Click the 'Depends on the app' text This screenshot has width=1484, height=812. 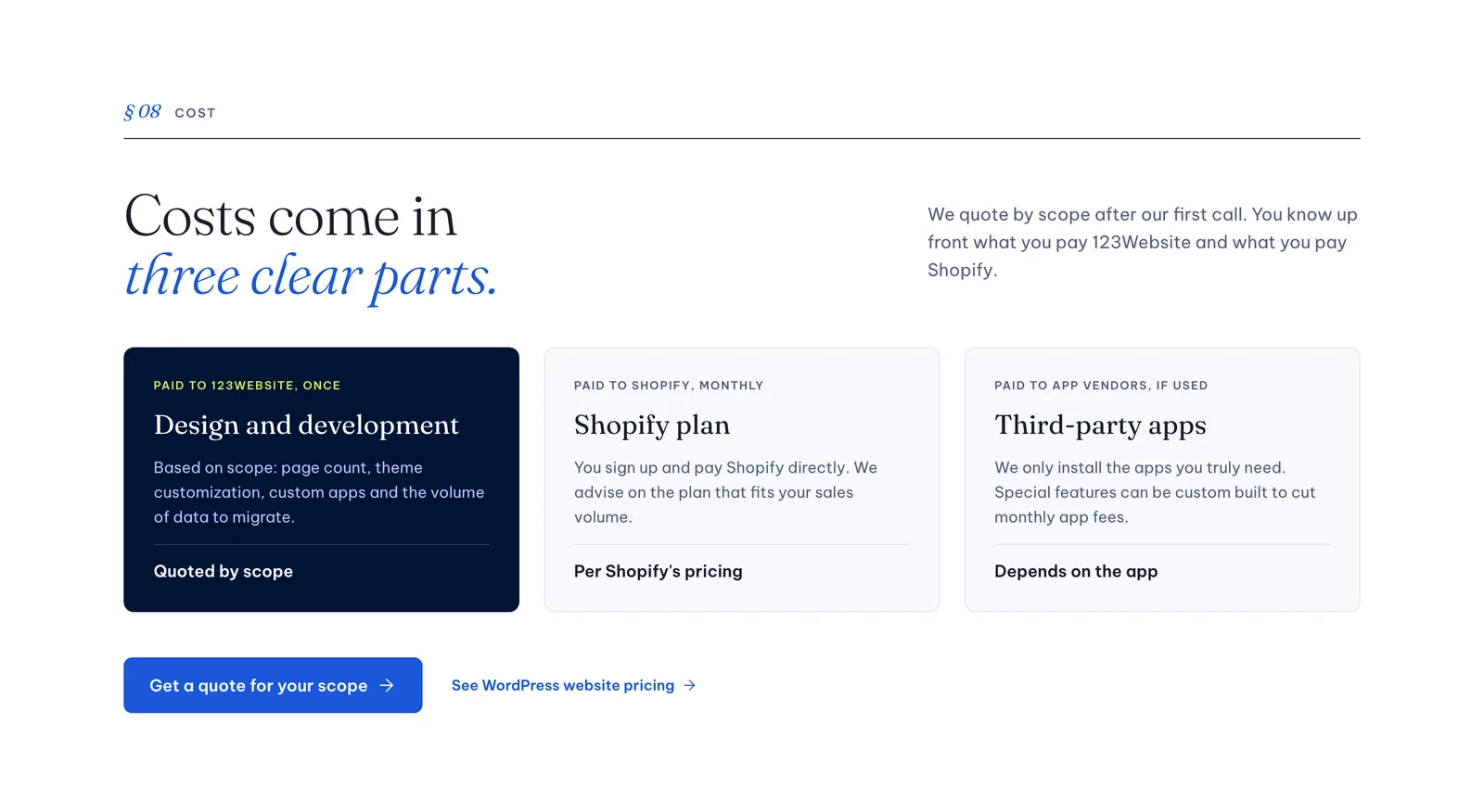pyautogui.click(x=1076, y=571)
